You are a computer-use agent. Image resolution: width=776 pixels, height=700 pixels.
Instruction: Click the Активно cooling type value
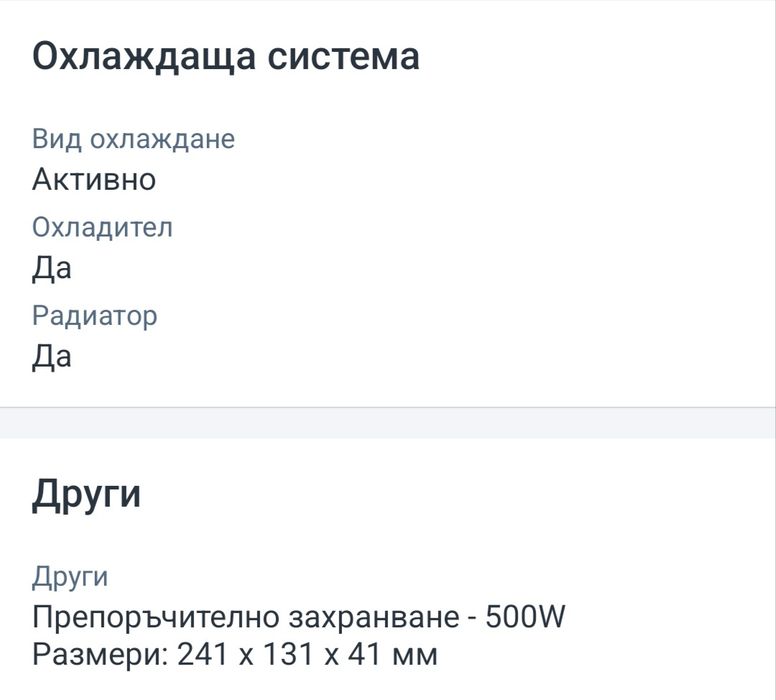click(94, 179)
